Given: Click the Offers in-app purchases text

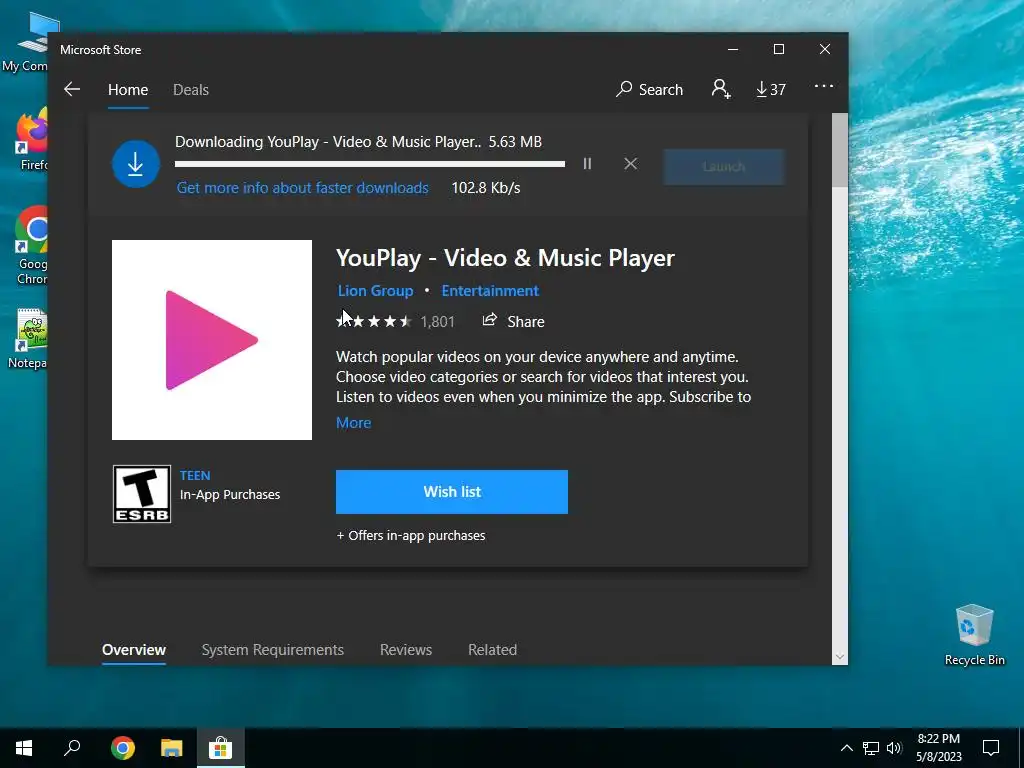Looking at the screenshot, I should tap(411, 536).
